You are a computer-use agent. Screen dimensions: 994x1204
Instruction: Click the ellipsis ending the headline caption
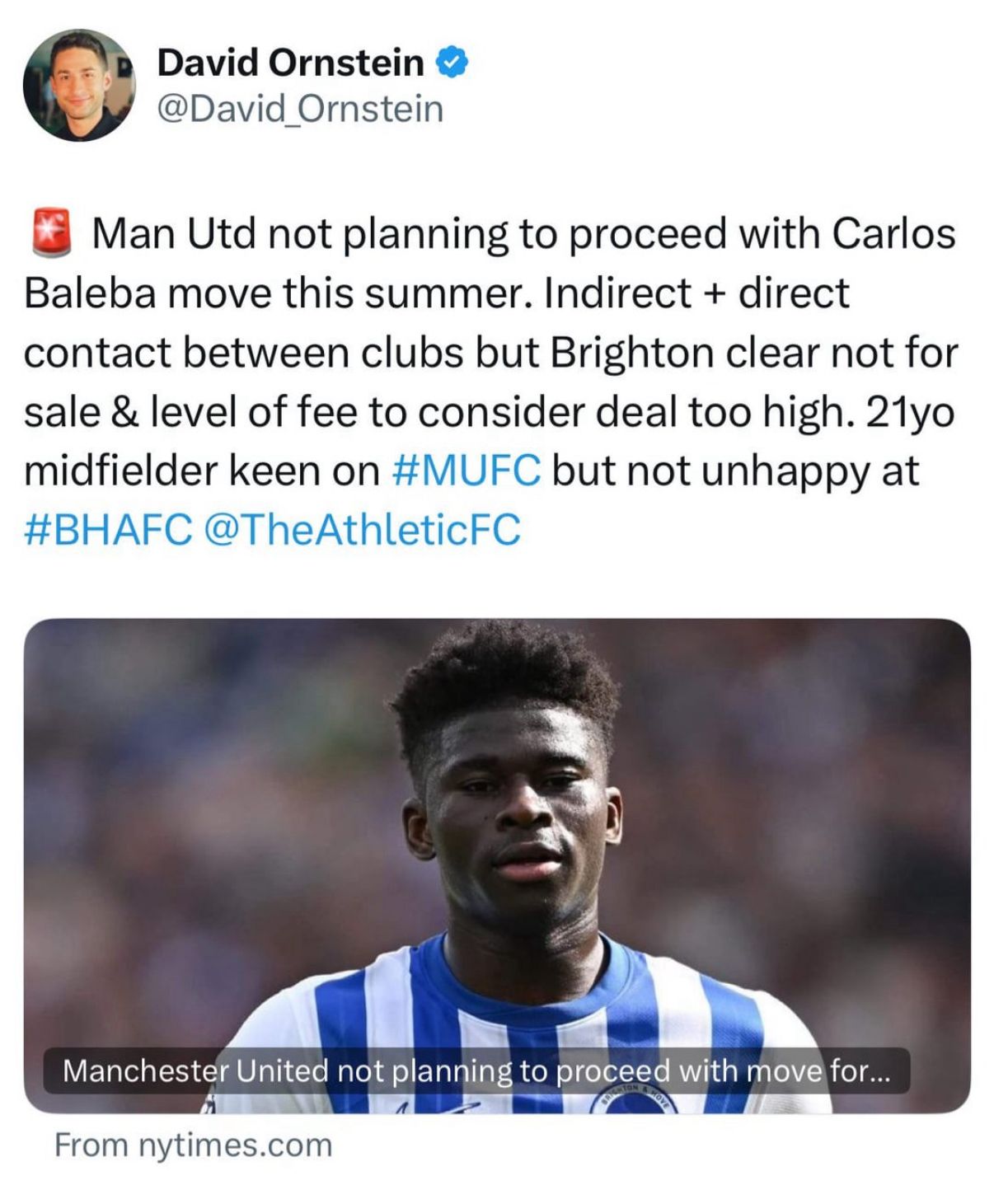[x=879, y=1072]
